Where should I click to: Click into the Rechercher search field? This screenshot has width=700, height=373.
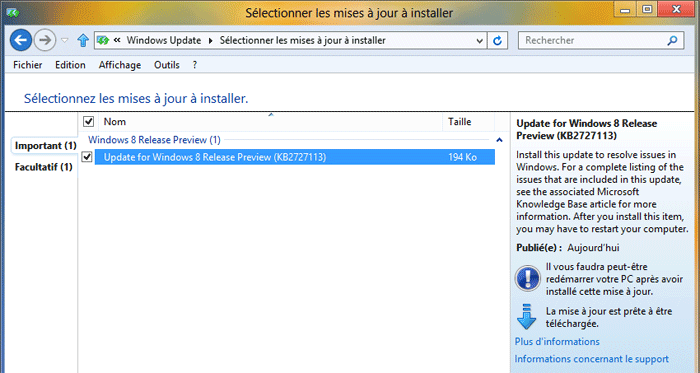tap(594, 41)
